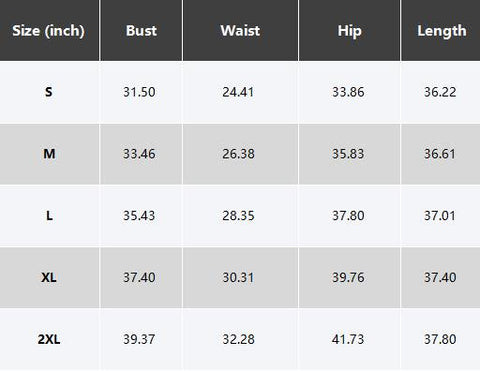Click the Length column header
The image size is (480, 371).
pyautogui.click(x=442, y=31)
